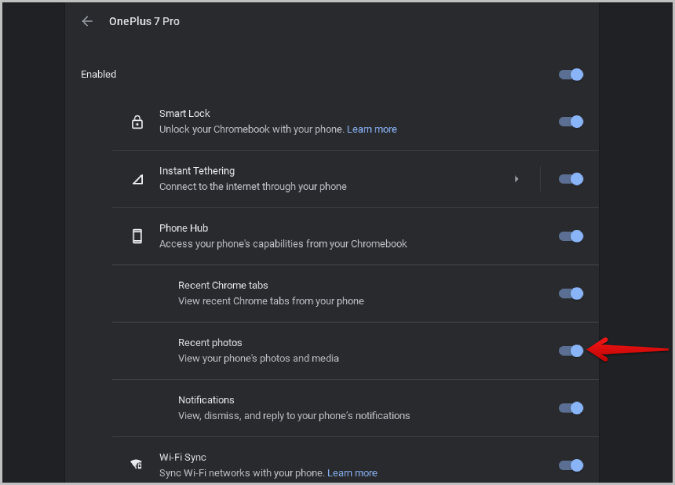The image size is (675, 485).
Task: Click the Wi-Fi Sync heading
Action: (x=183, y=457)
